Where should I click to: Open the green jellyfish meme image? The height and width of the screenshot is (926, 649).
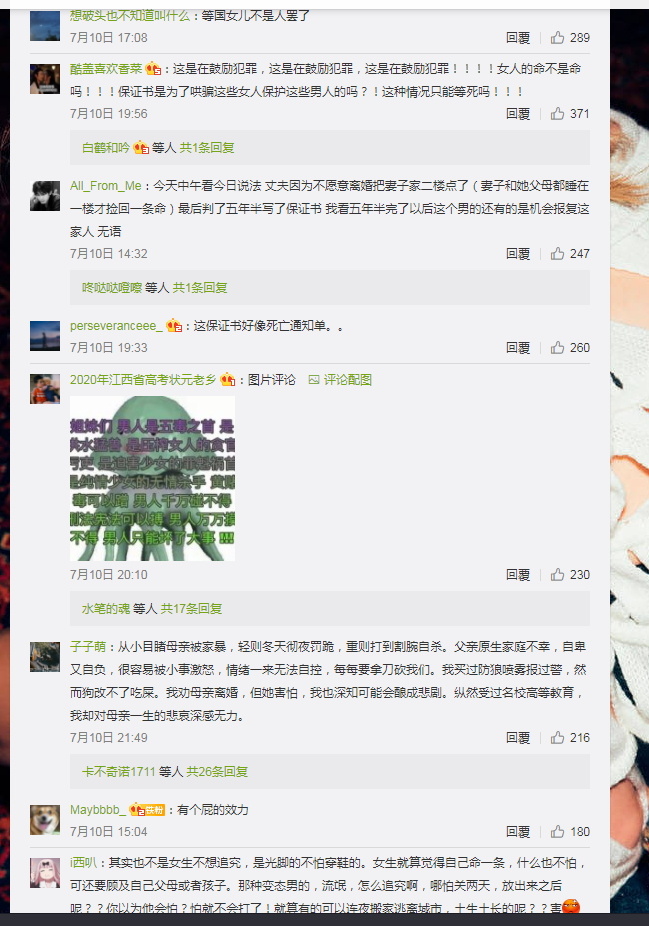(x=152, y=478)
